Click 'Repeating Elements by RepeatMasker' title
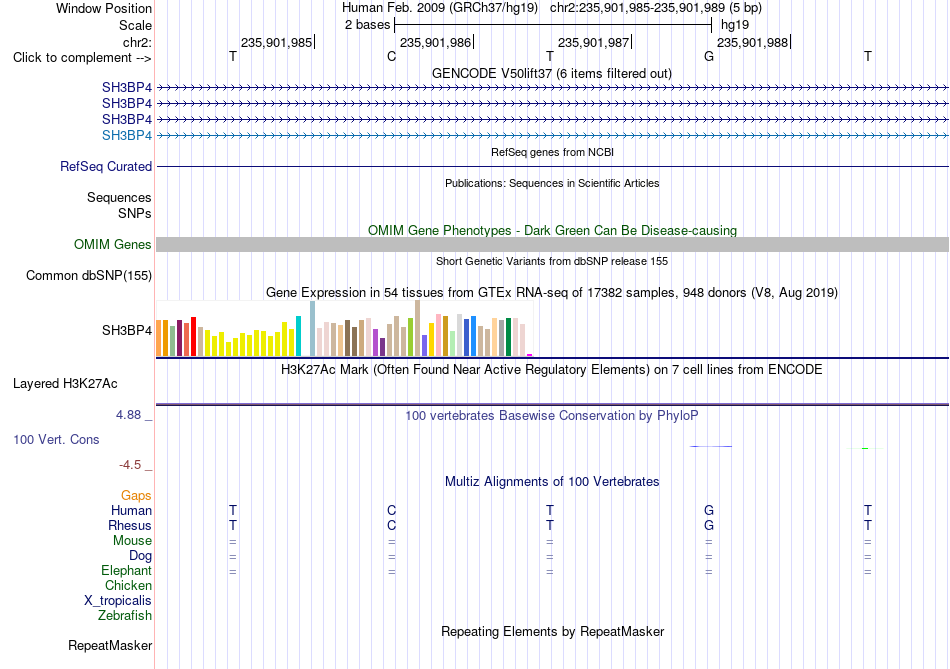 (x=552, y=631)
